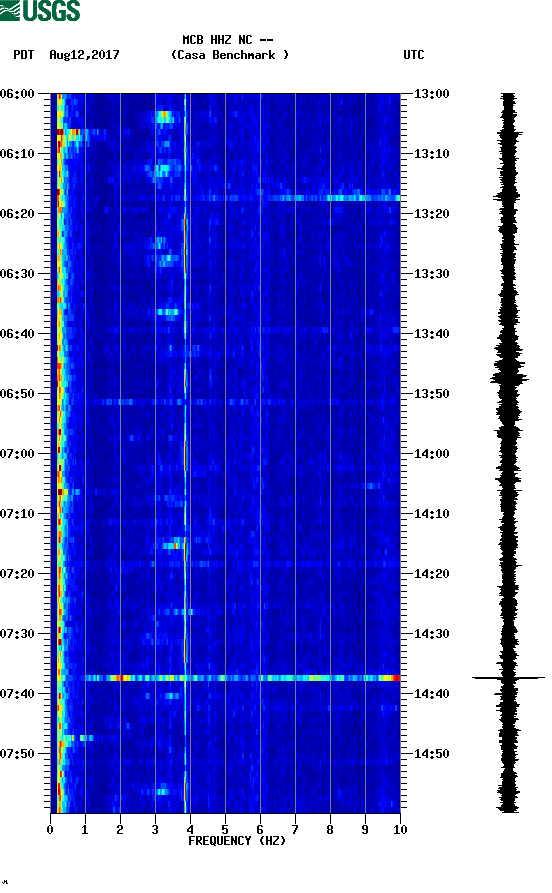Click the 4 Hz frequency tick label
Image resolution: width=552 pixels, height=893 pixels.
190,830
